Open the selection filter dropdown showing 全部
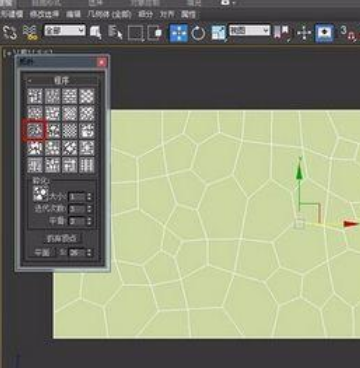This screenshot has height=368, width=360. coord(65,31)
